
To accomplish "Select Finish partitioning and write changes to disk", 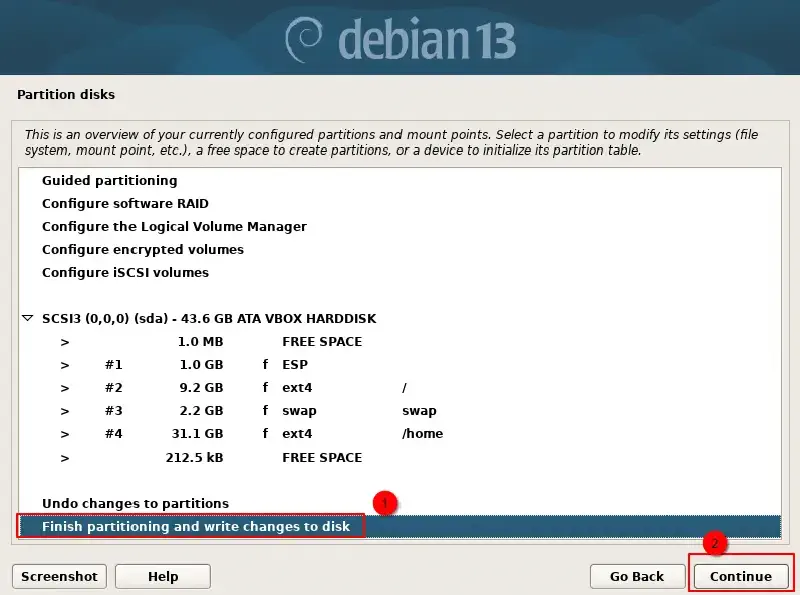I will point(196,526).
